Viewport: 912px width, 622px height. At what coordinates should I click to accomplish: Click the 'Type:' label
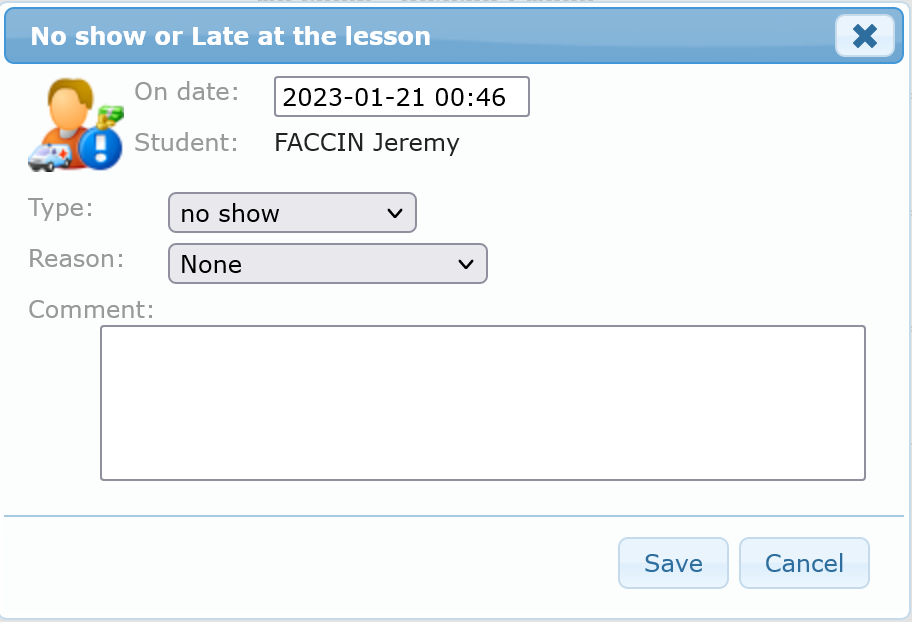coord(60,208)
